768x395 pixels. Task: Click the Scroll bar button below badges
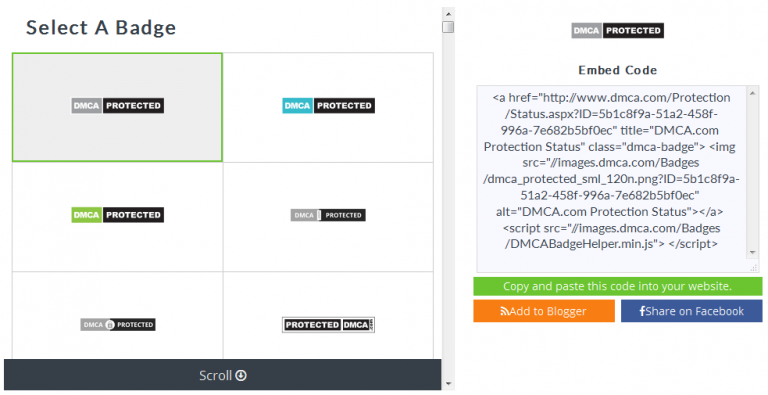click(222, 375)
